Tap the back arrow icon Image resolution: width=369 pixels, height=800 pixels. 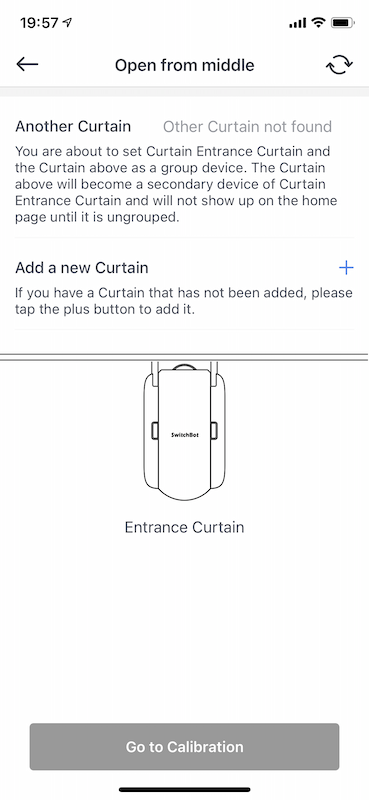point(27,64)
